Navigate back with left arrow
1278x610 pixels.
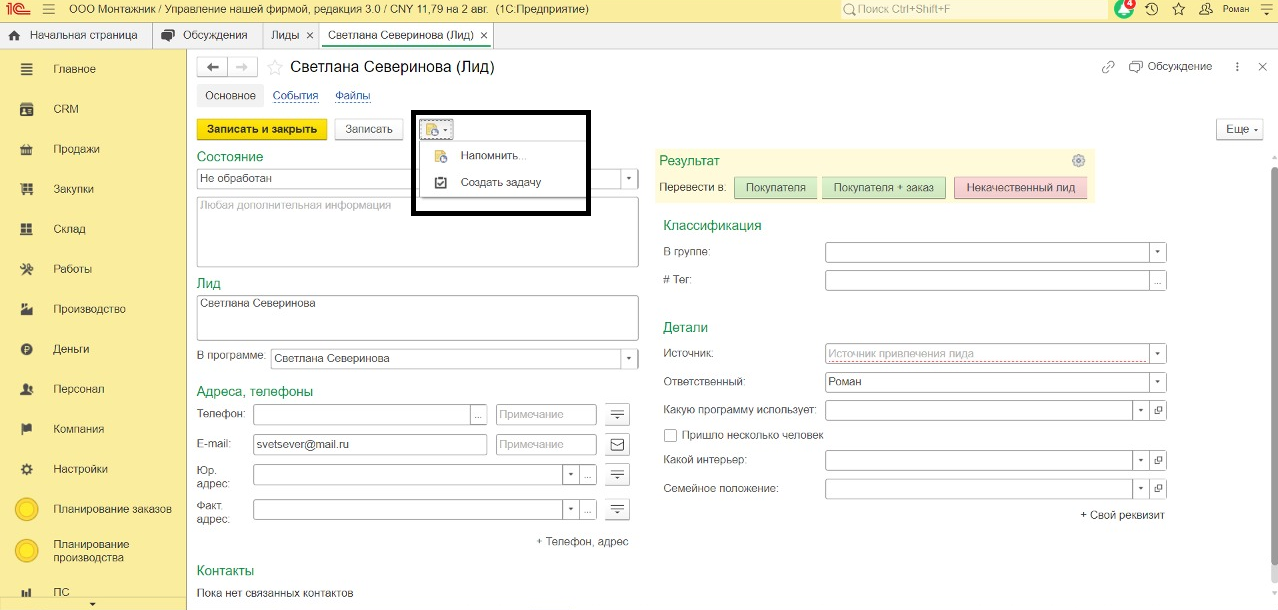pos(212,67)
